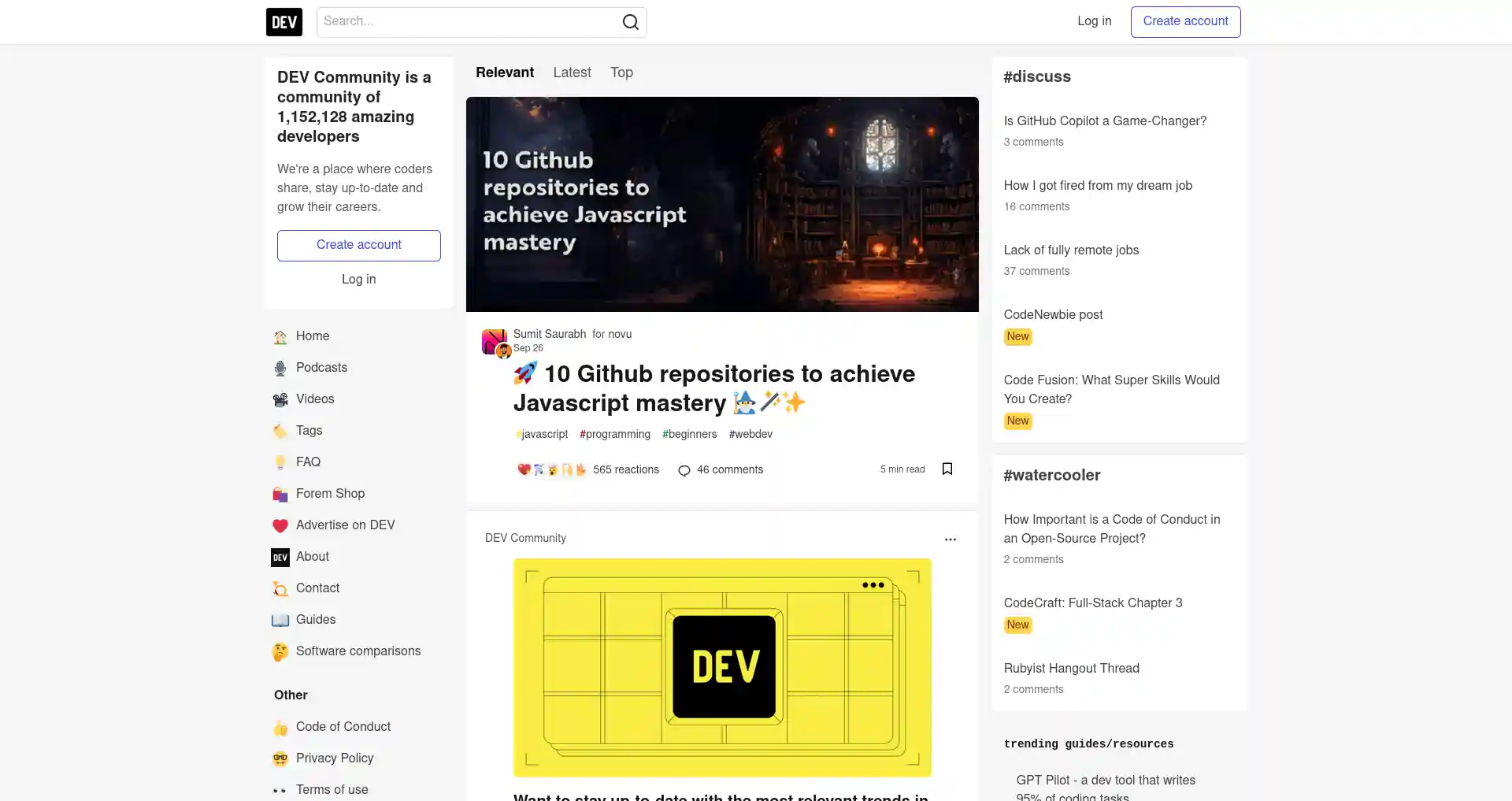Screen dimensions: 1512x801
Task: Click the comment bubble icon by 46 comments
Action: [684, 471]
